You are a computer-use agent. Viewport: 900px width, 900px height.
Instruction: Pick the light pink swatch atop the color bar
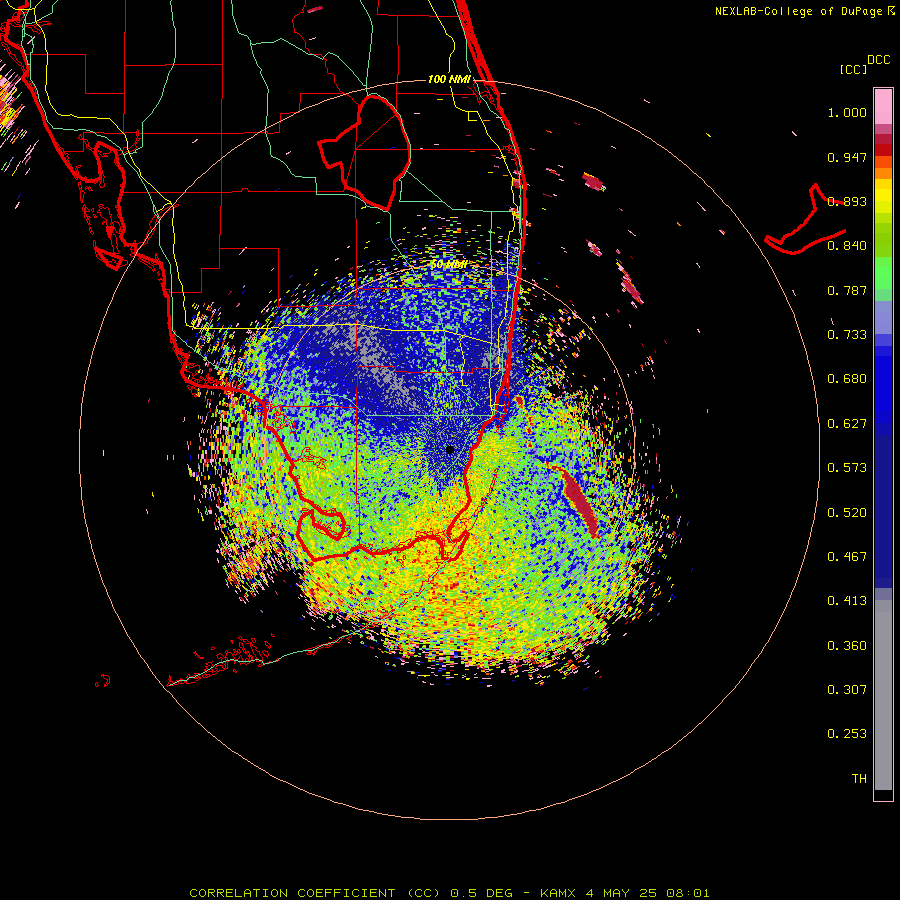(883, 107)
